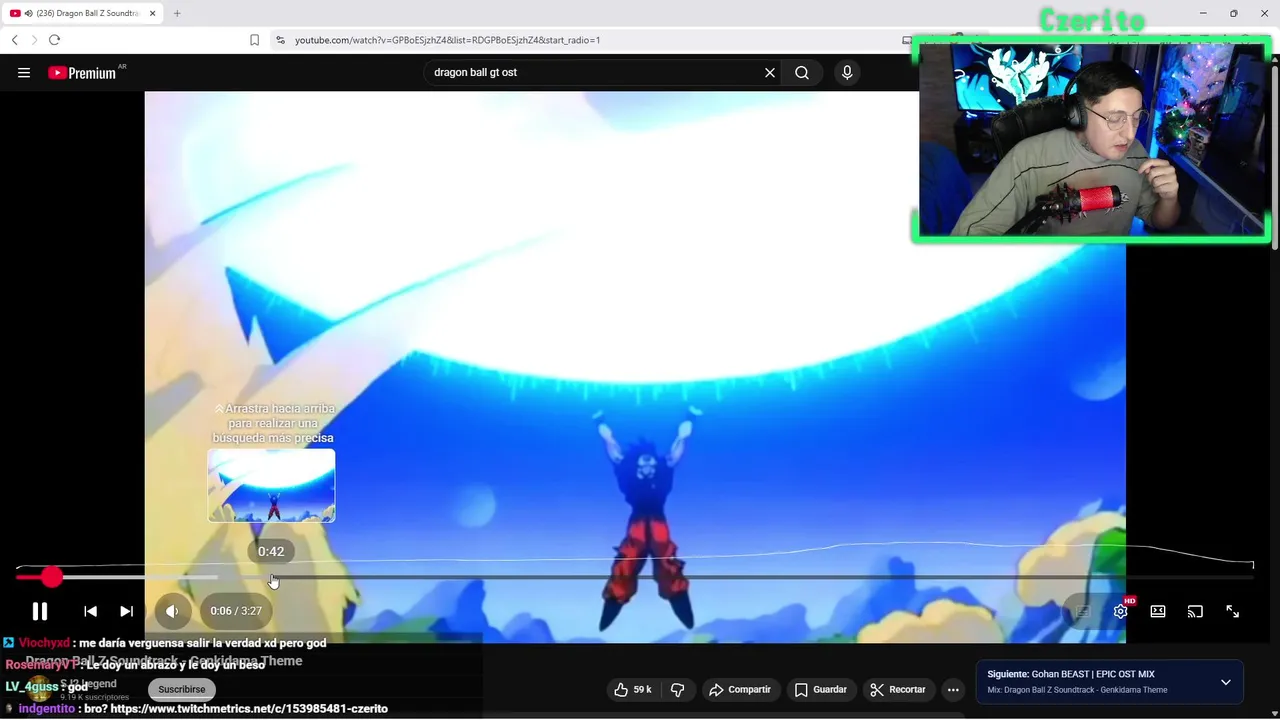The height and width of the screenshot is (720, 1280).
Task: Click the browser address bar URL
Action: 448,40
